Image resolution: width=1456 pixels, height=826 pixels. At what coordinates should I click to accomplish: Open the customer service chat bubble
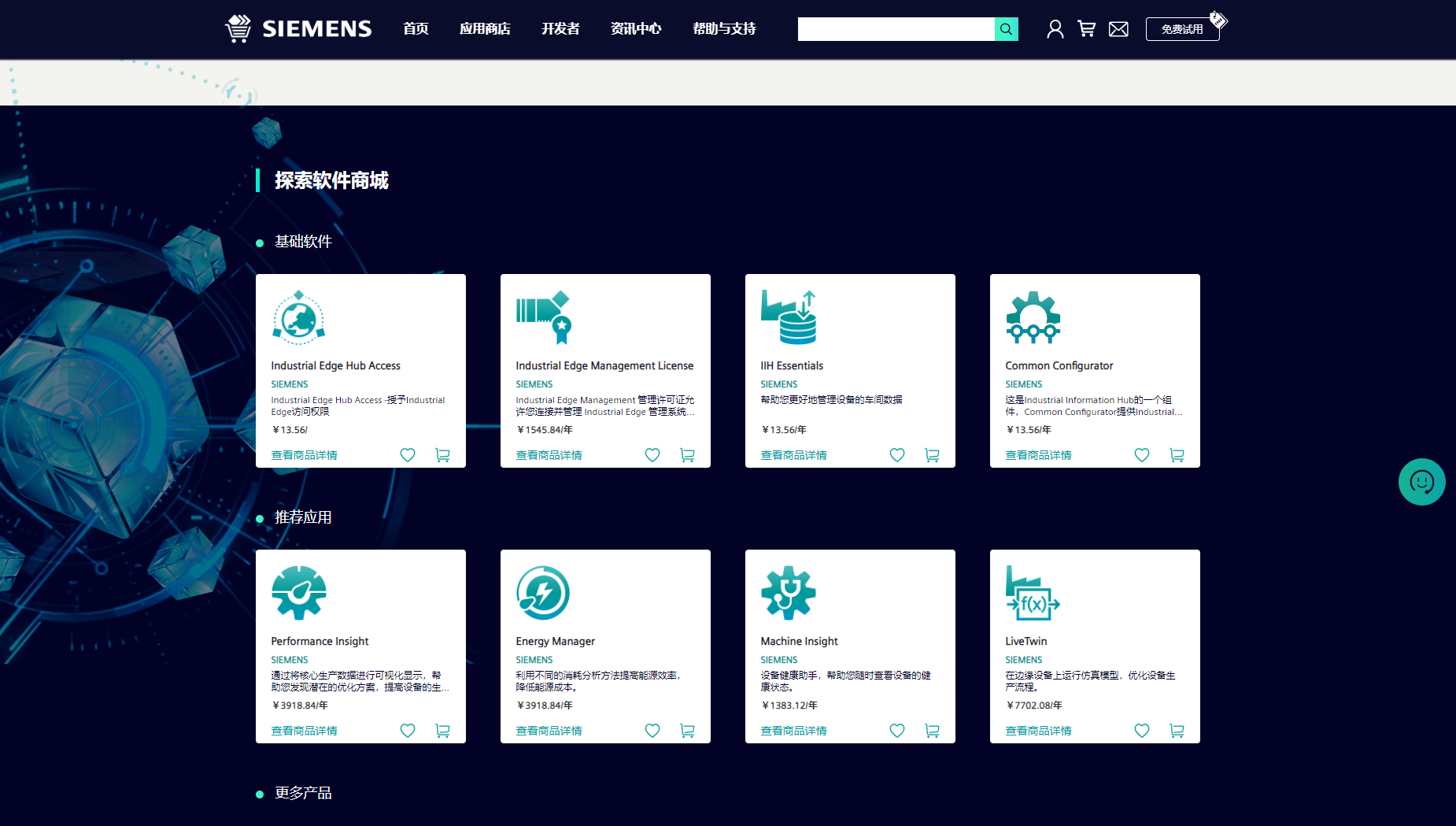pos(1421,481)
